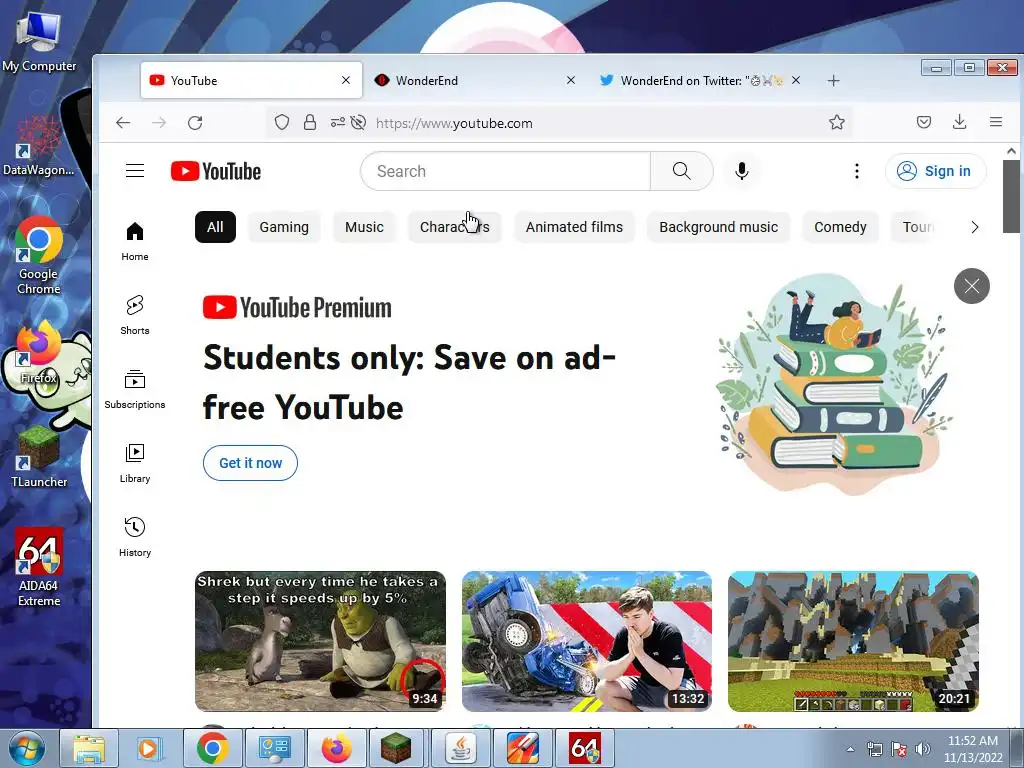The image size is (1024, 768).
Task: Open Firefox downloads panel
Action: click(x=959, y=122)
